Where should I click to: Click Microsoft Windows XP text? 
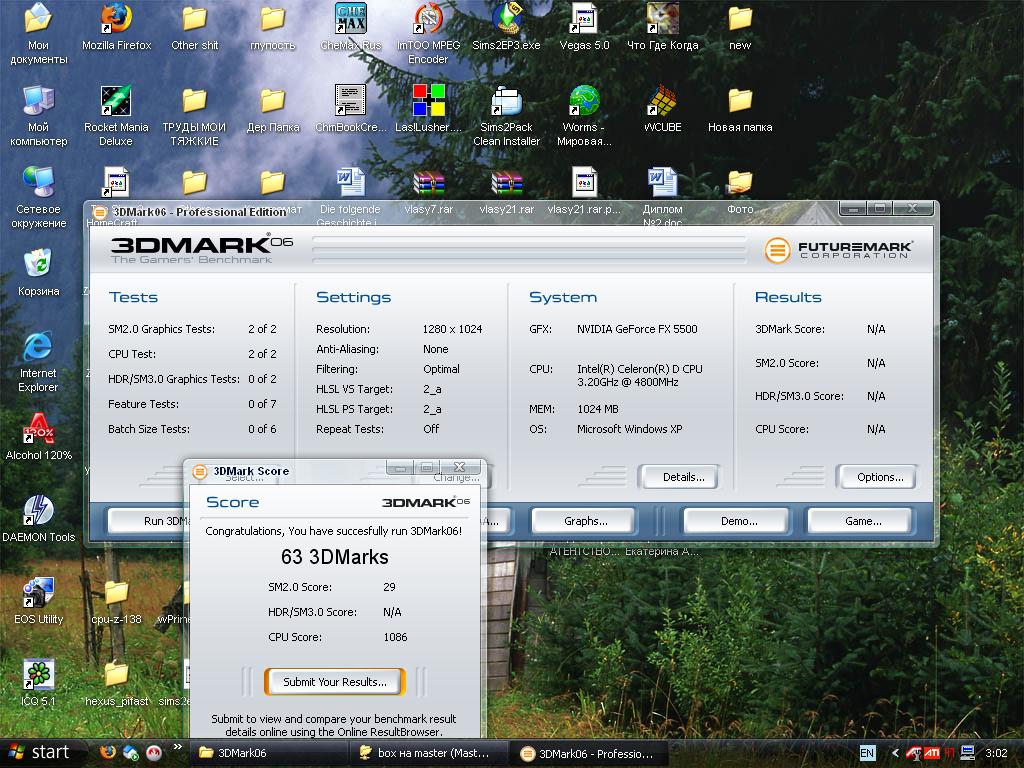click(630, 429)
